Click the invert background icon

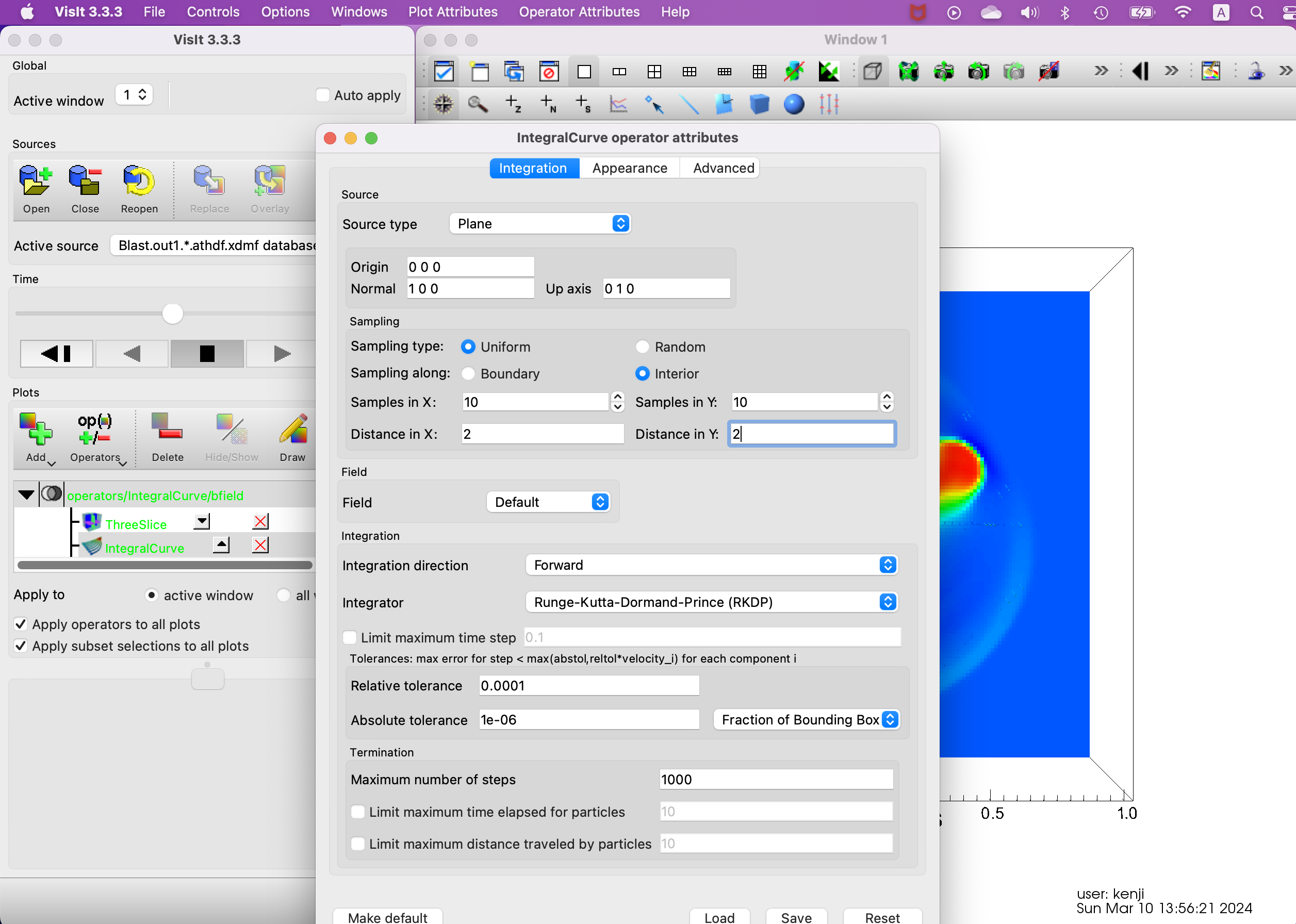[828, 72]
